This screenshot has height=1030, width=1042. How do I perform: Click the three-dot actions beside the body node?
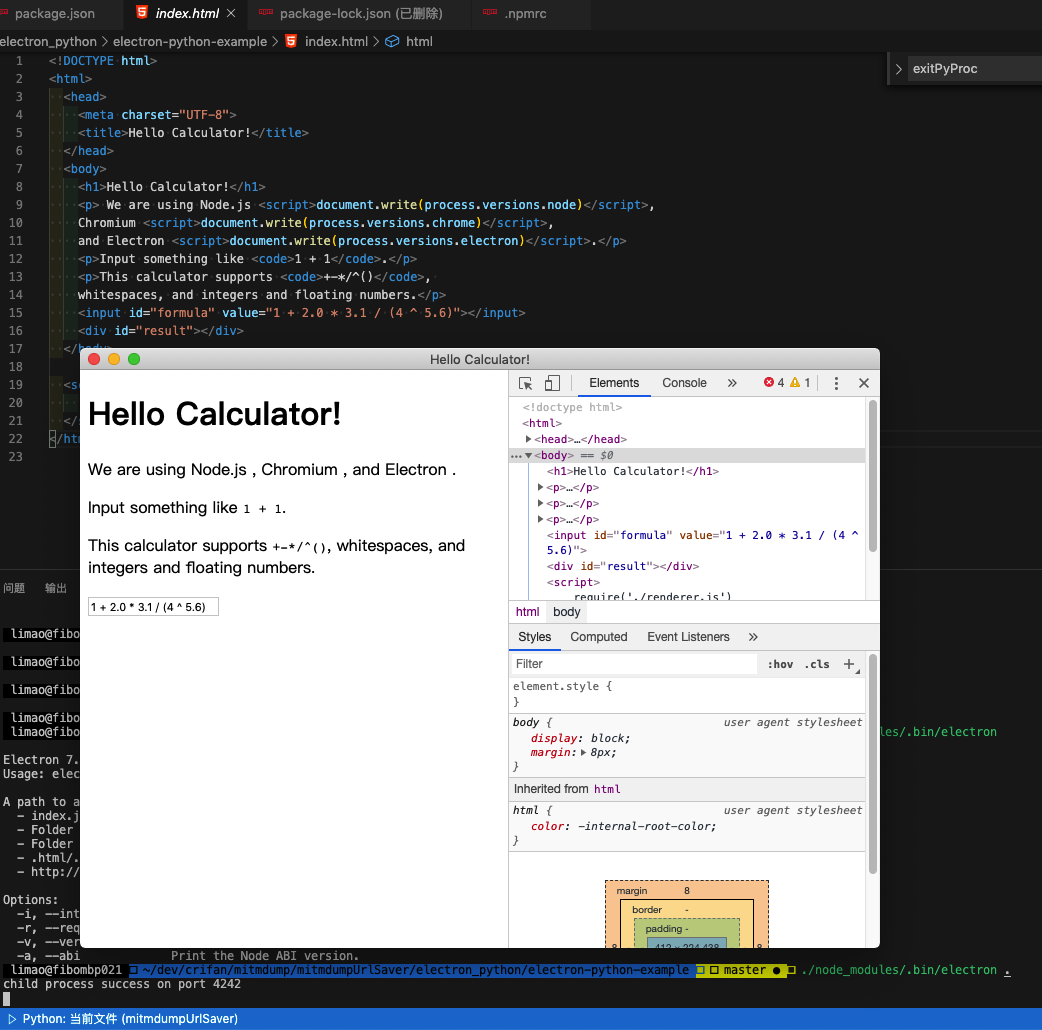point(516,456)
